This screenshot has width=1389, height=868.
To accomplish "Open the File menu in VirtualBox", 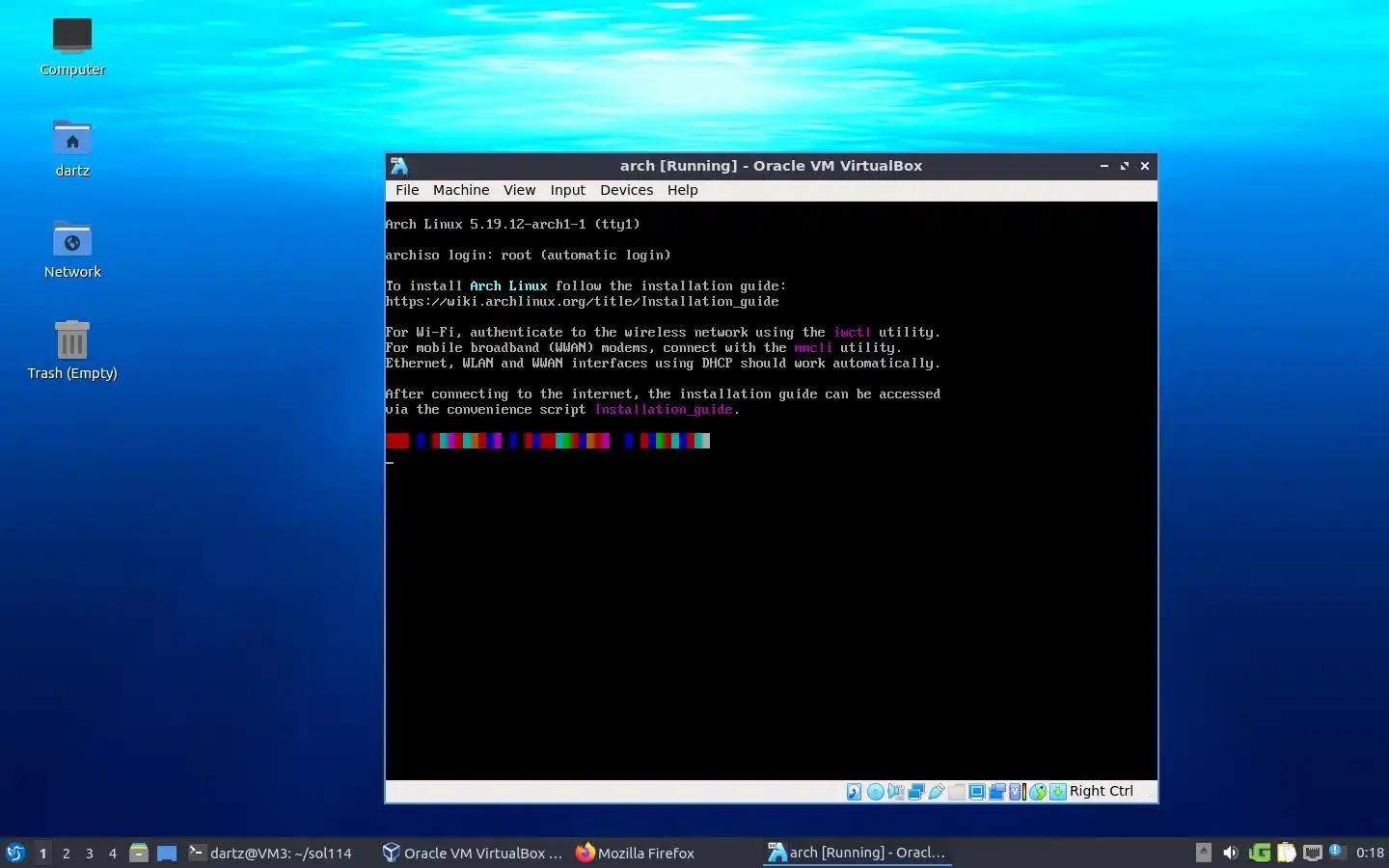I will (407, 190).
